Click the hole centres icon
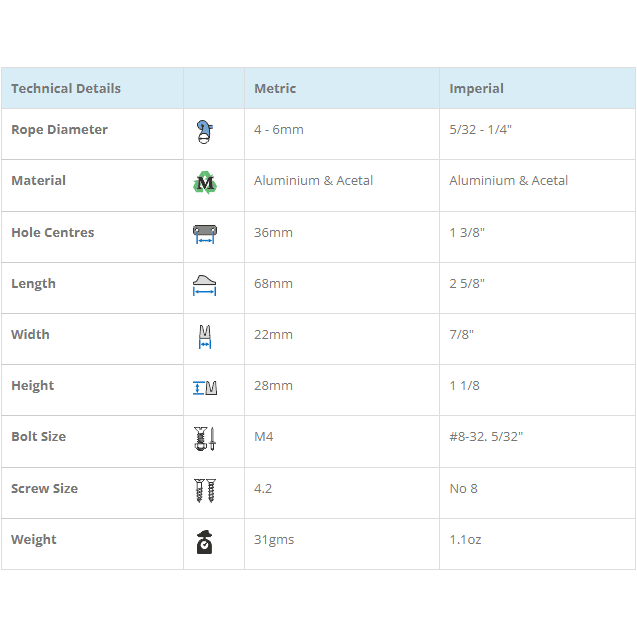The image size is (637, 637). point(205,234)
